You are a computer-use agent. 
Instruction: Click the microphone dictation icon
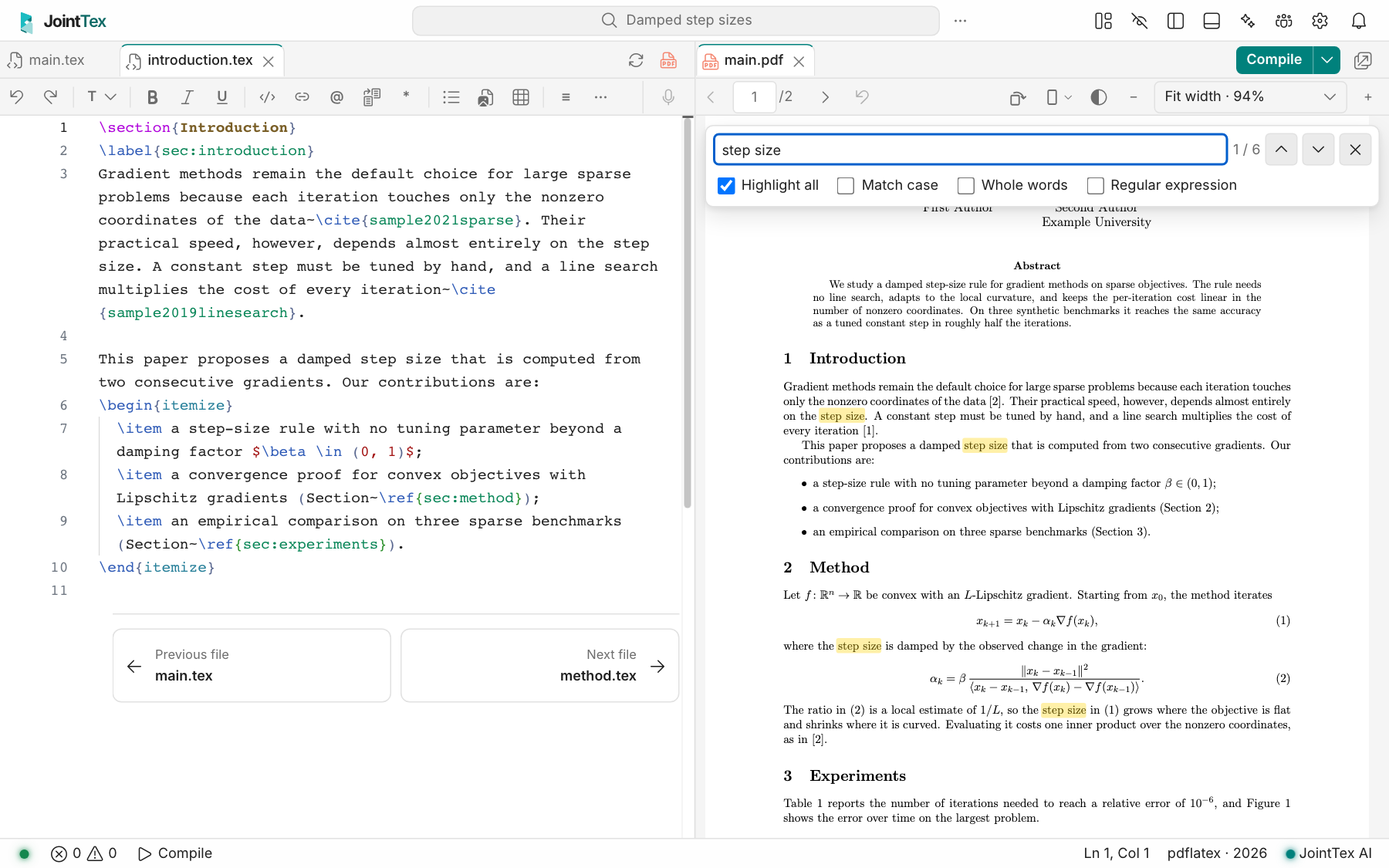[x=668, y=96]
